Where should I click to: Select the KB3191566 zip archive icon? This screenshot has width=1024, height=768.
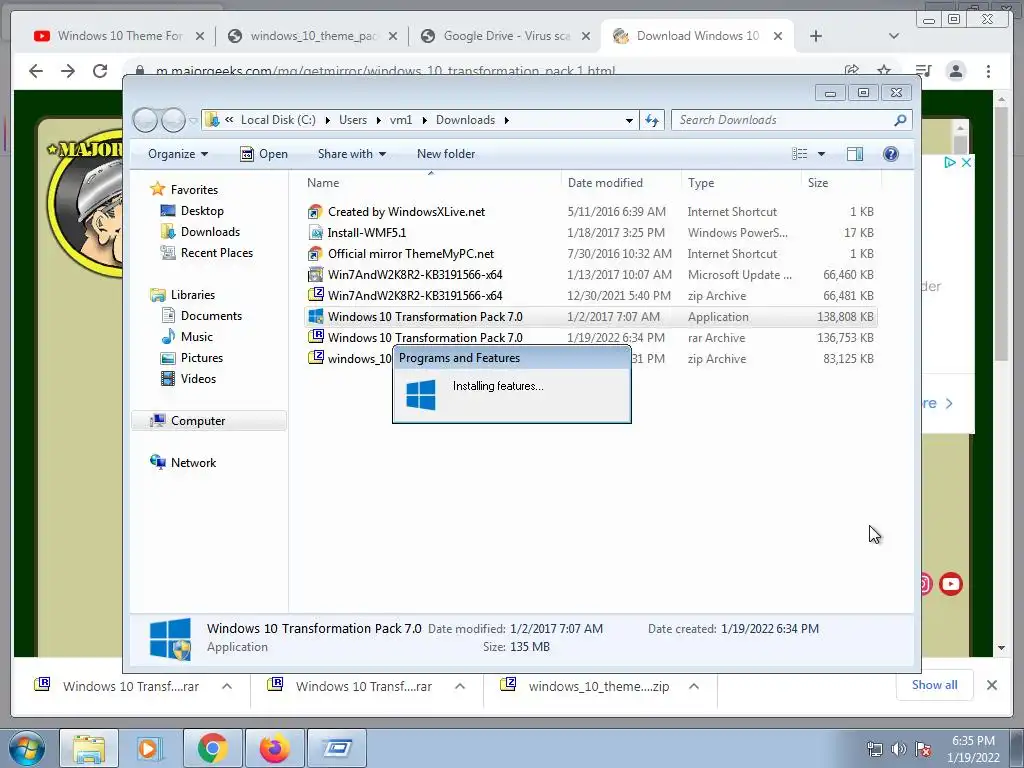click(315, 295)
